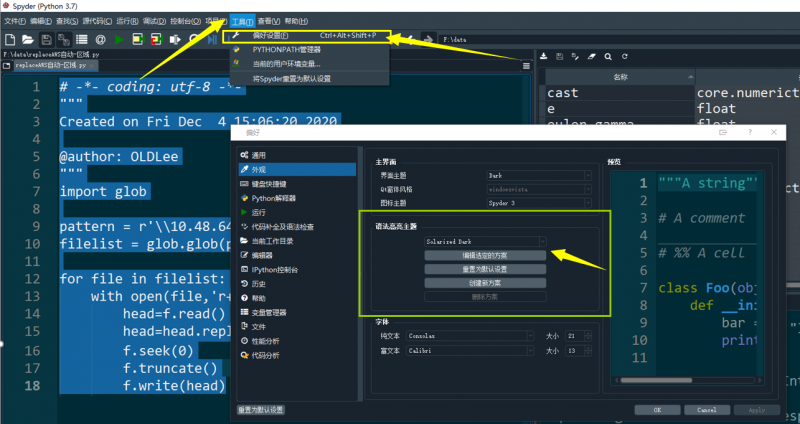Click the new file icon in main toolbar

[x=9, y=39]
